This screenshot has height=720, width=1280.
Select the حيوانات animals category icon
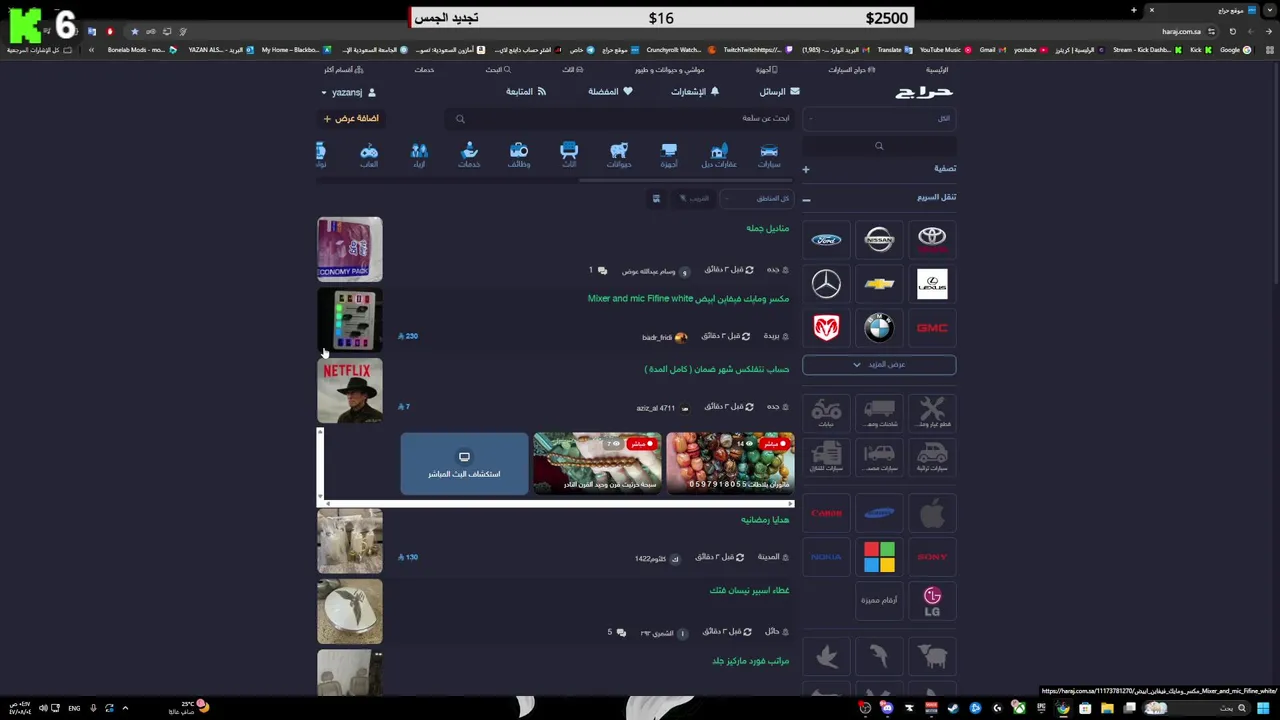pyautogui.click(x=619, y=155)
